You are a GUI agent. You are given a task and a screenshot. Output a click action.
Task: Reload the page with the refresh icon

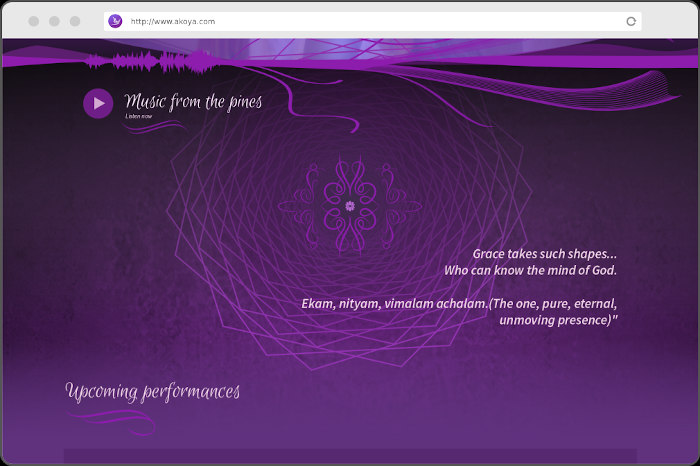coord(631,21)
